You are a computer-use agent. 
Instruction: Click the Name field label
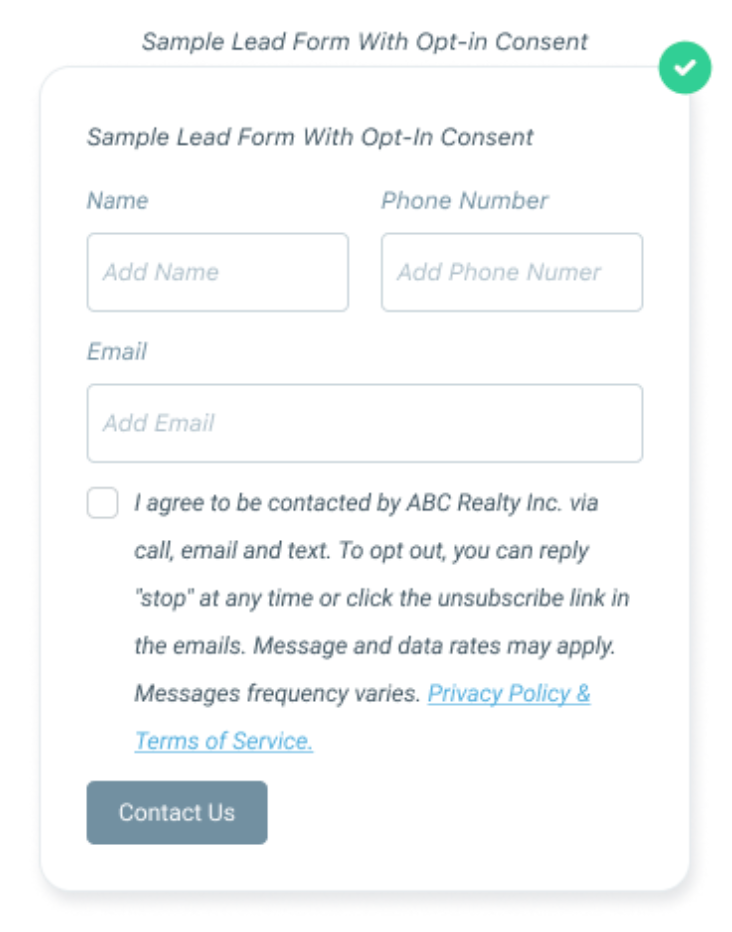118,201
